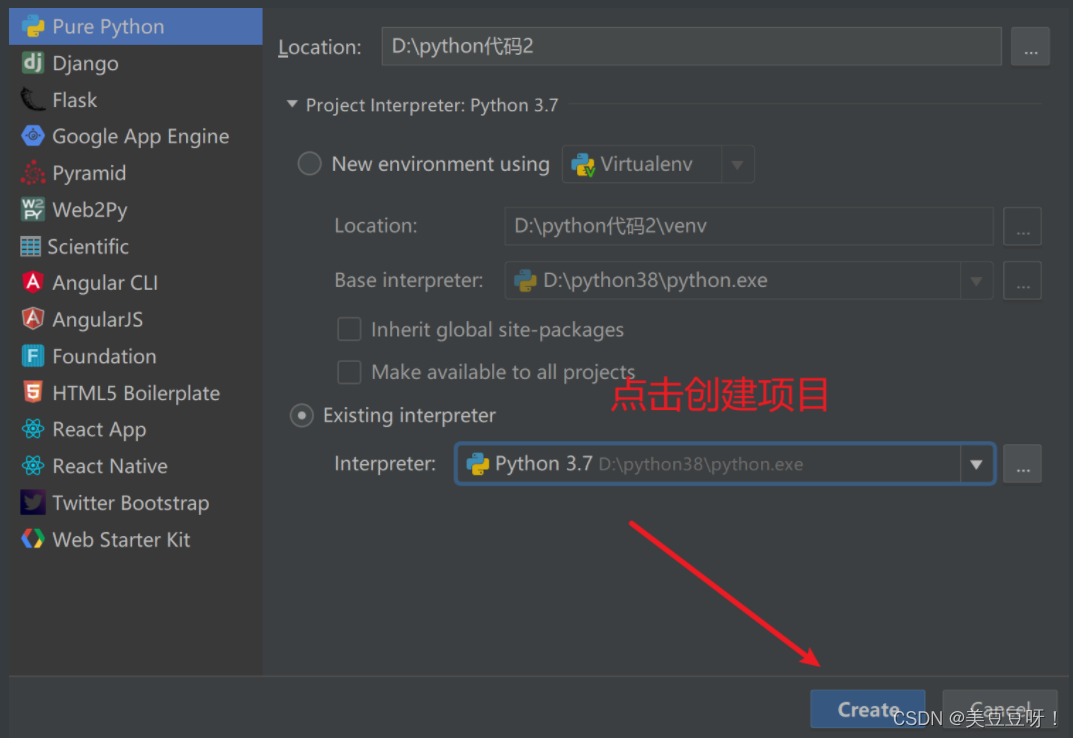
Task: Click the Scientific grid icon
Action: coord(31,246)
